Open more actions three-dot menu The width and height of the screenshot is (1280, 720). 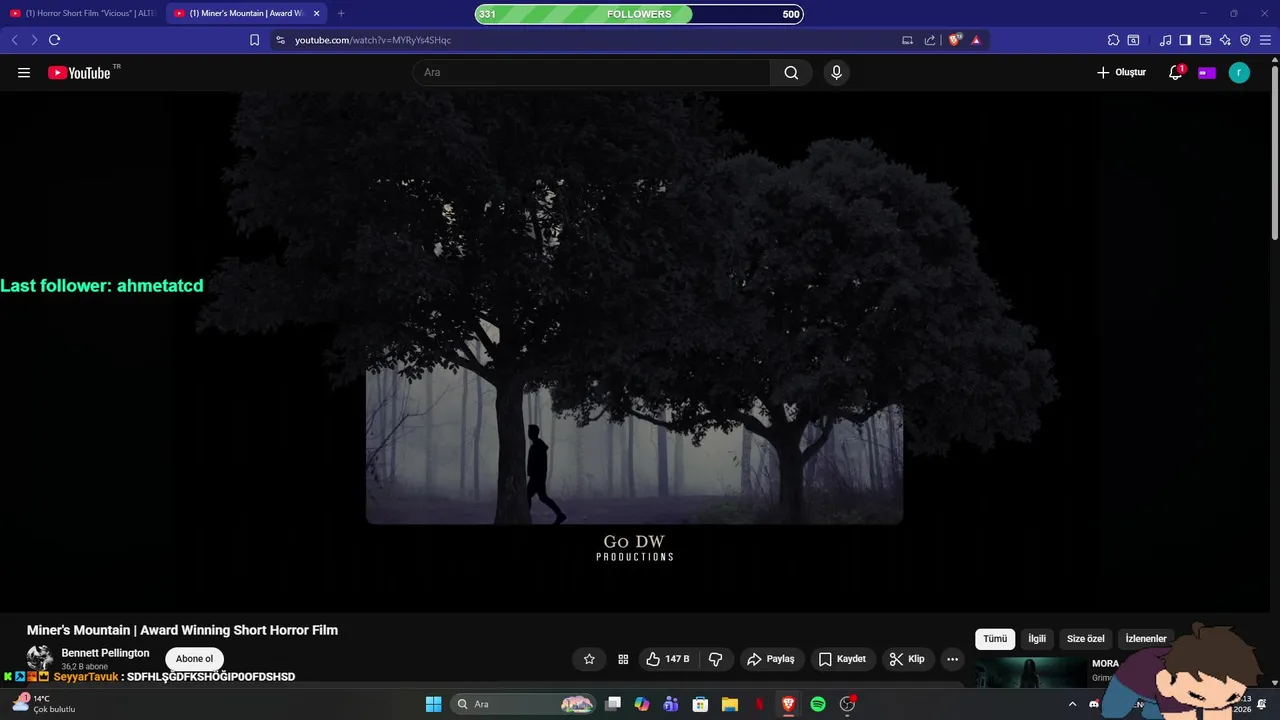(x=952, y=659)
